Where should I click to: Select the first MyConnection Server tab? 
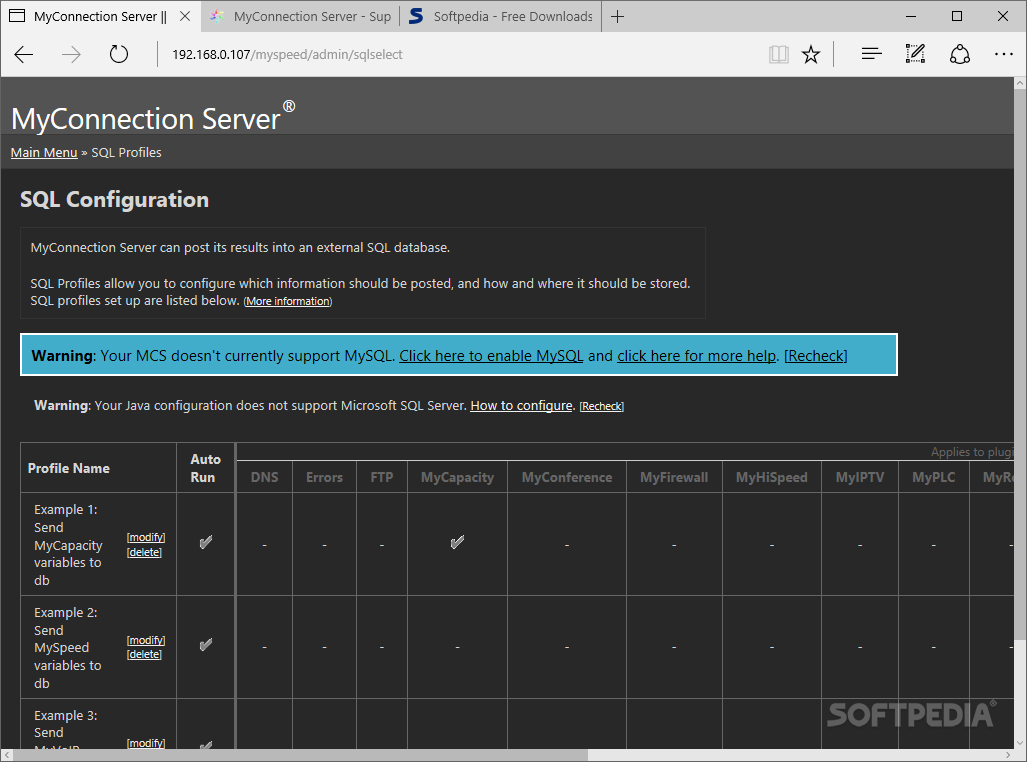click(x=101, y=16)
